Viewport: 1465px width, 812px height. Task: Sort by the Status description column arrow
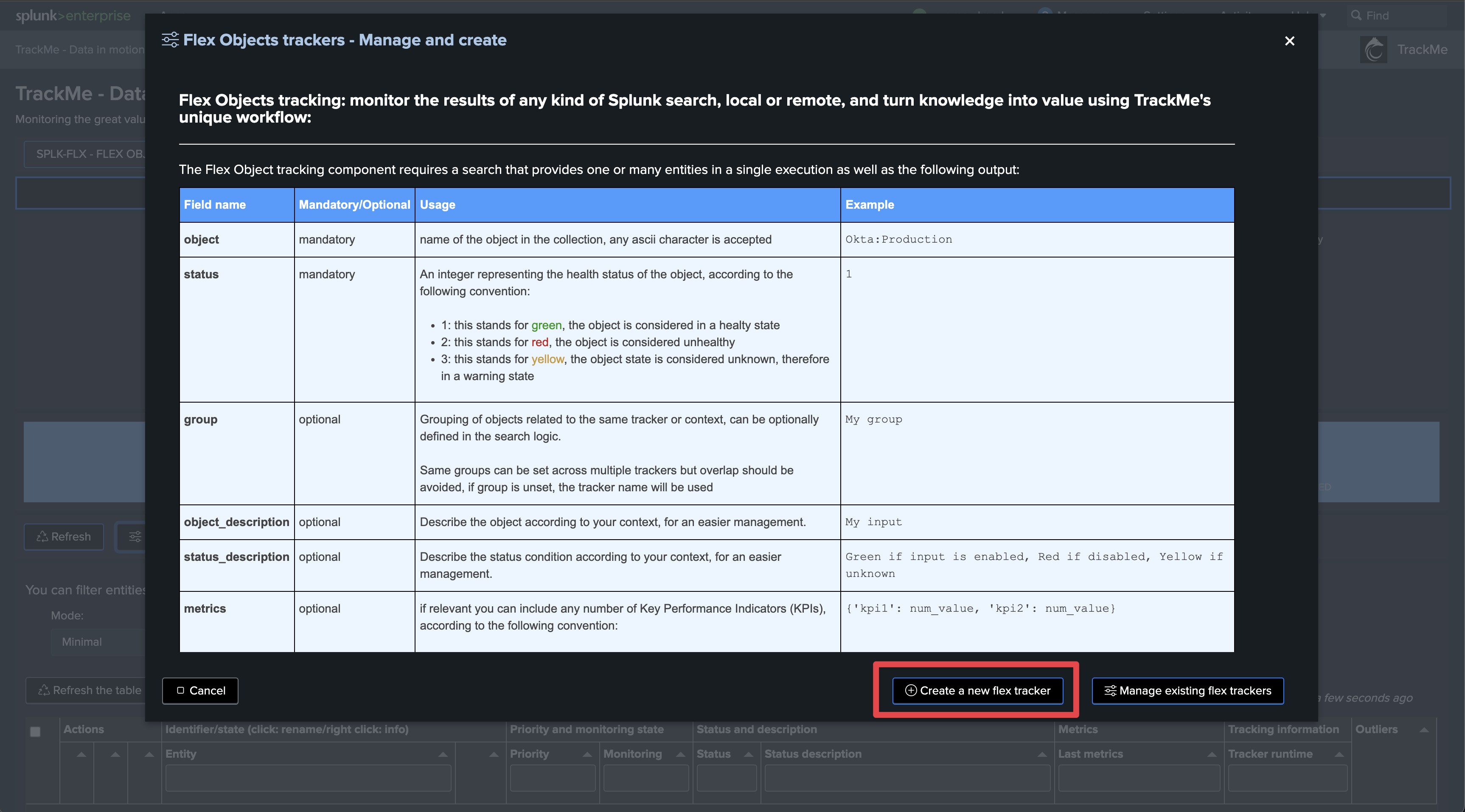point(1042,754)
